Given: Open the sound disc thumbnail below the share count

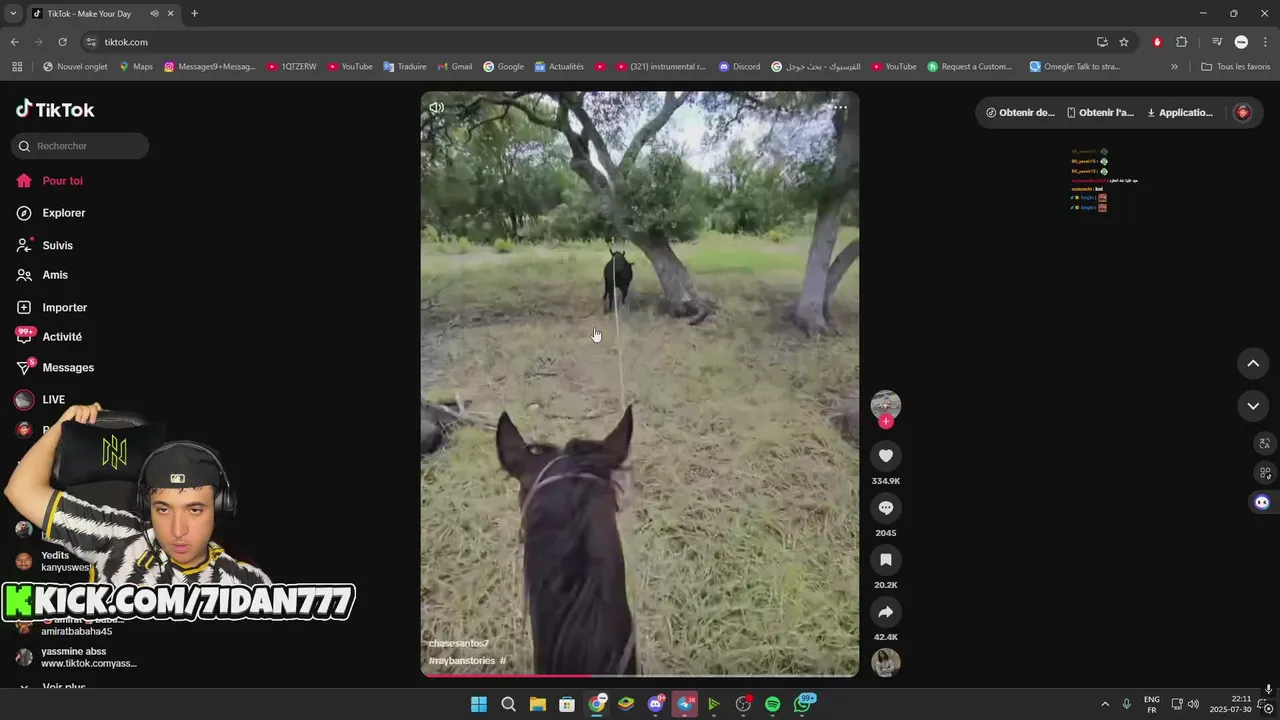Looking at the screenshot, I should 885,662.
